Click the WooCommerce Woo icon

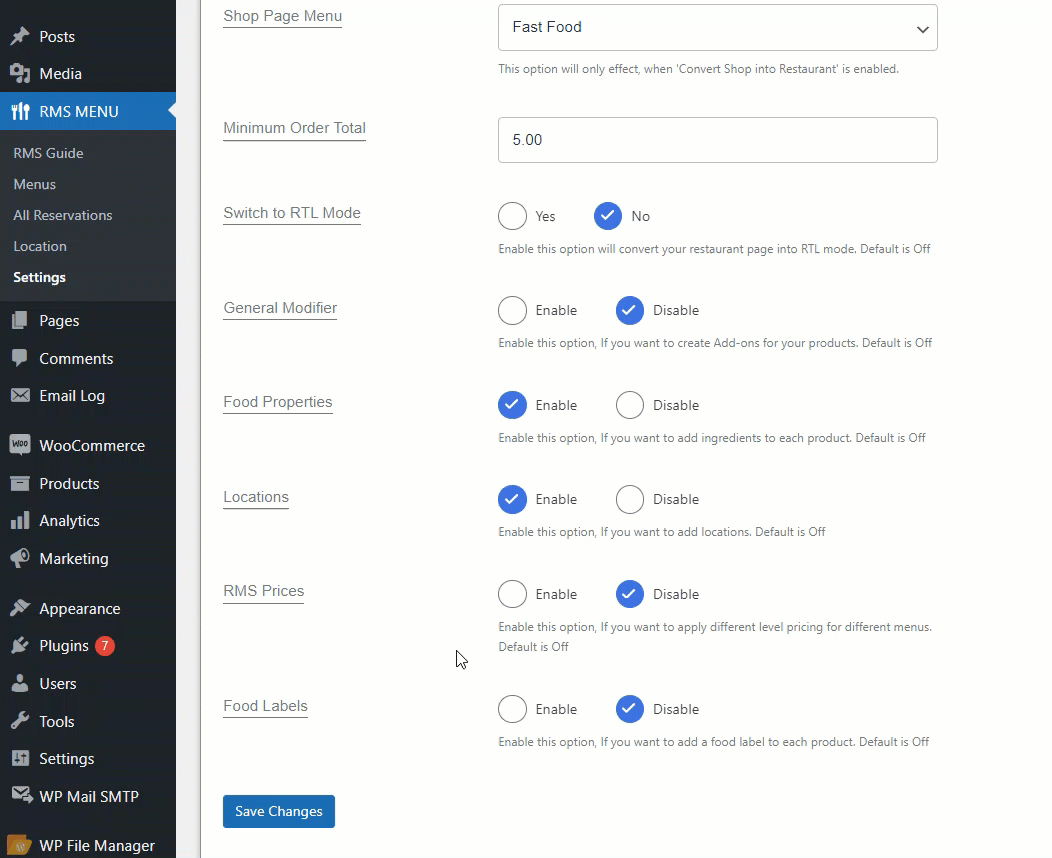[20, 445]
